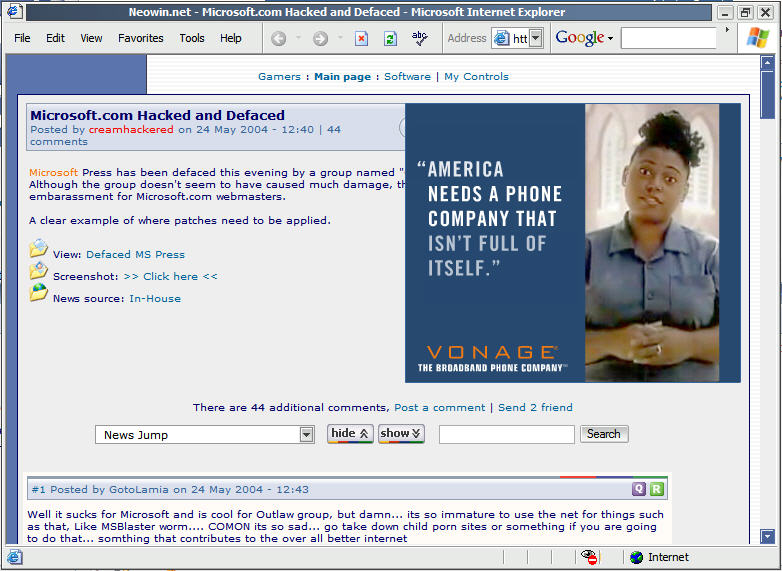Open the My Controls link
Screen dimensions: 782x571
476,76
